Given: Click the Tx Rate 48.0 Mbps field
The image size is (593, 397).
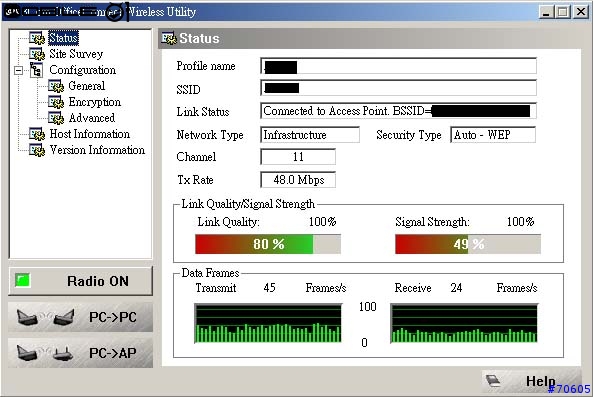Looking at the screenshot, I should pyautogui.click(x=298, y=180).
